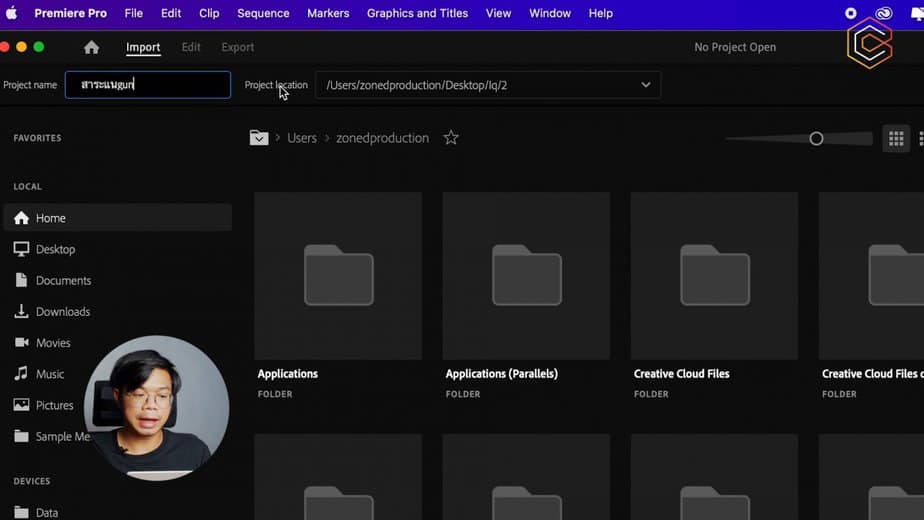
Task: Click Users in the breadcrumb path
Action: pyautogui.click(x=302, y=137)
